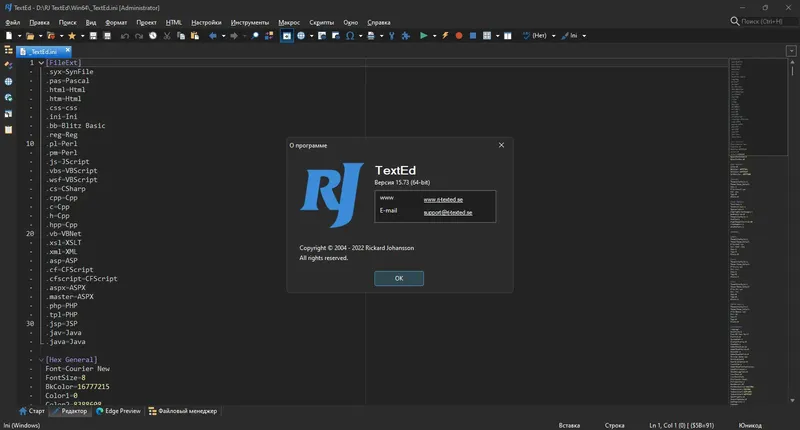The width and height of the screenshot is (800, 430).
Task: Click the puzzle piece plugins icon
Action: [x=406, y=36]
